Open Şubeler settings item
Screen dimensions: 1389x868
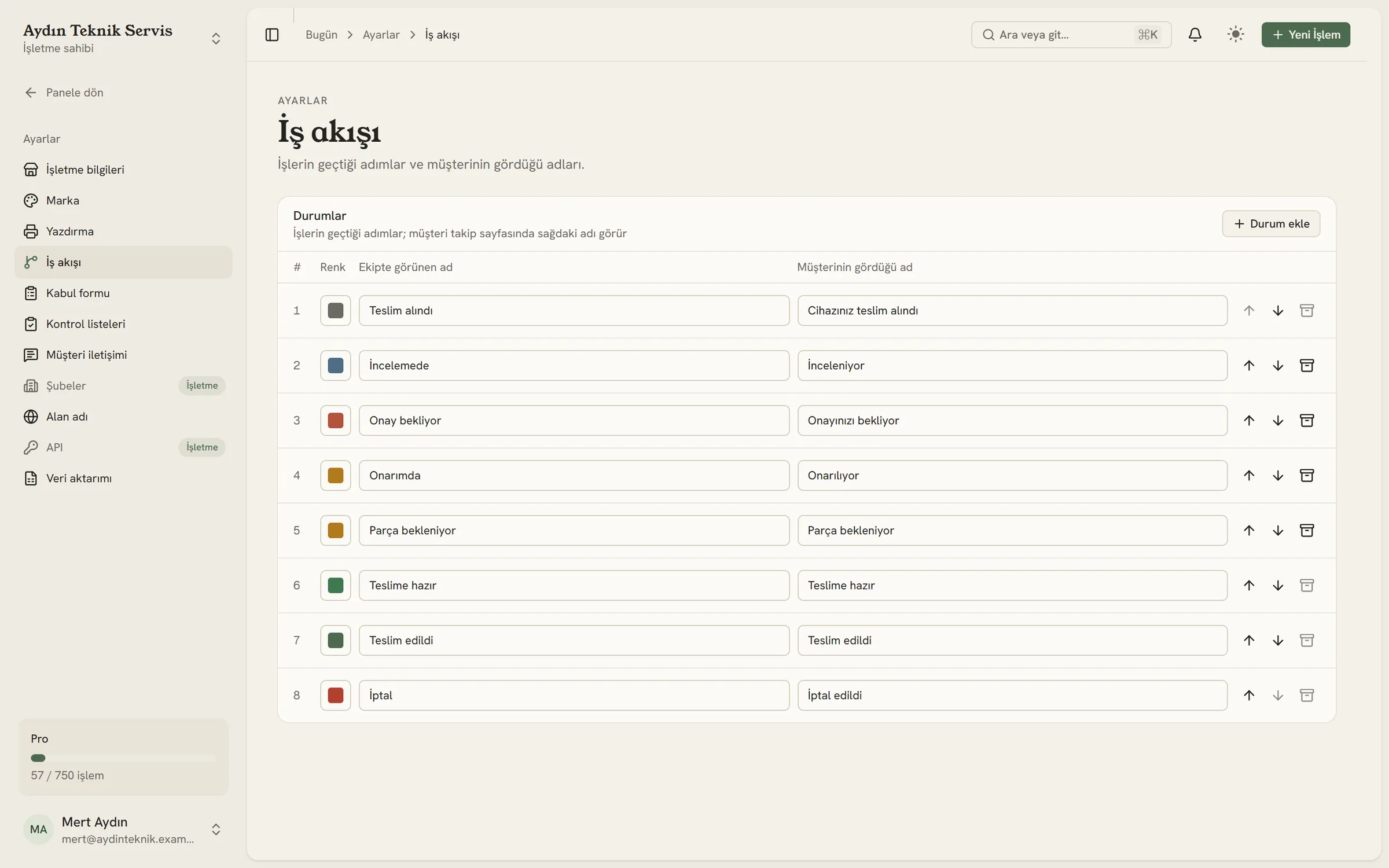(x=123, y=385)
